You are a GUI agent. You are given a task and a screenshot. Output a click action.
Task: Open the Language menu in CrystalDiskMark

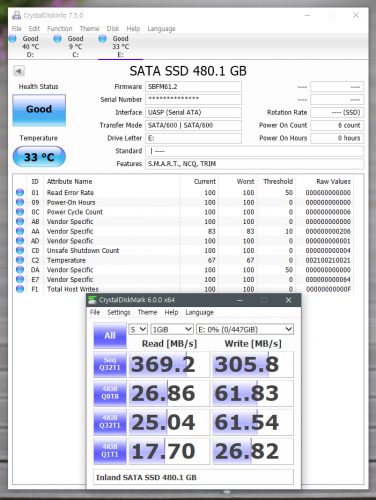pos(199,313)
